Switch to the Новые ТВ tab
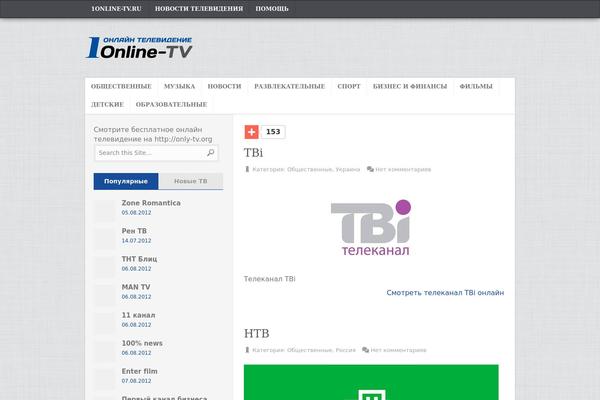 [x=191, y=181]
